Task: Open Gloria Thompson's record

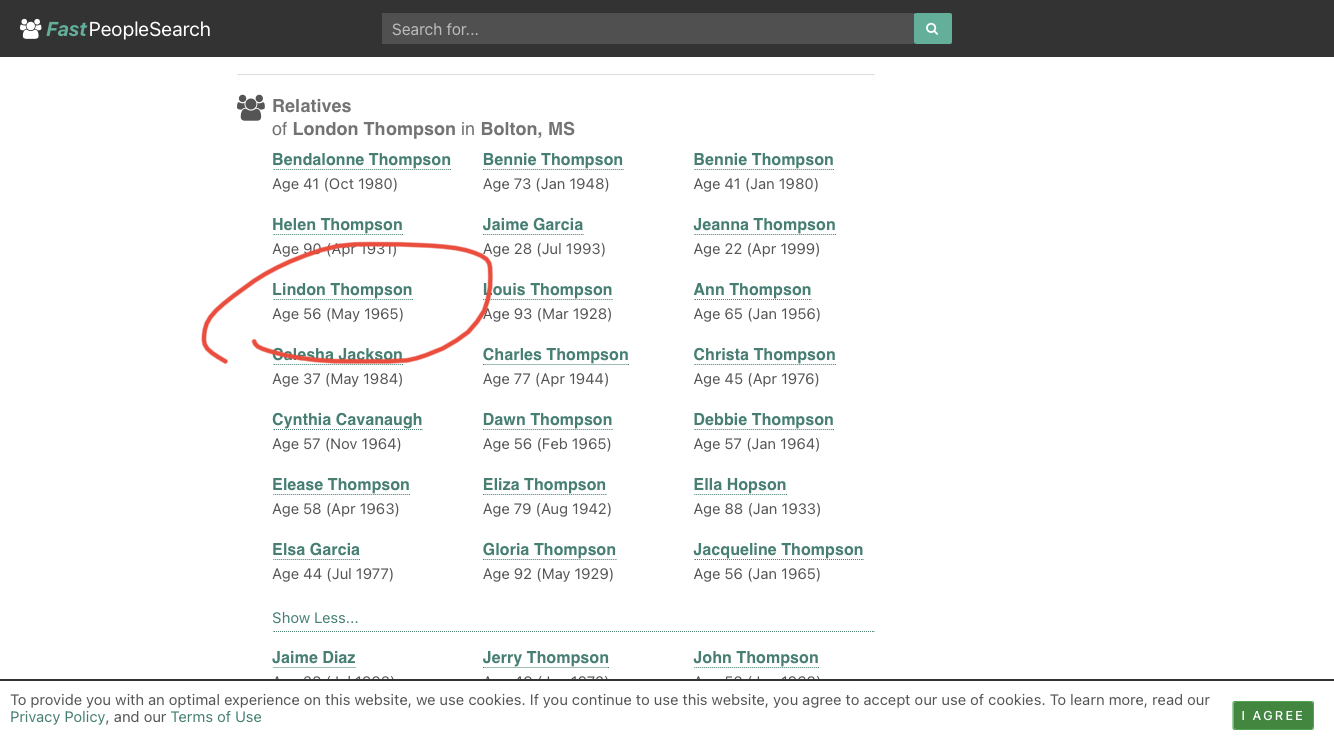Action: [550, 550]
